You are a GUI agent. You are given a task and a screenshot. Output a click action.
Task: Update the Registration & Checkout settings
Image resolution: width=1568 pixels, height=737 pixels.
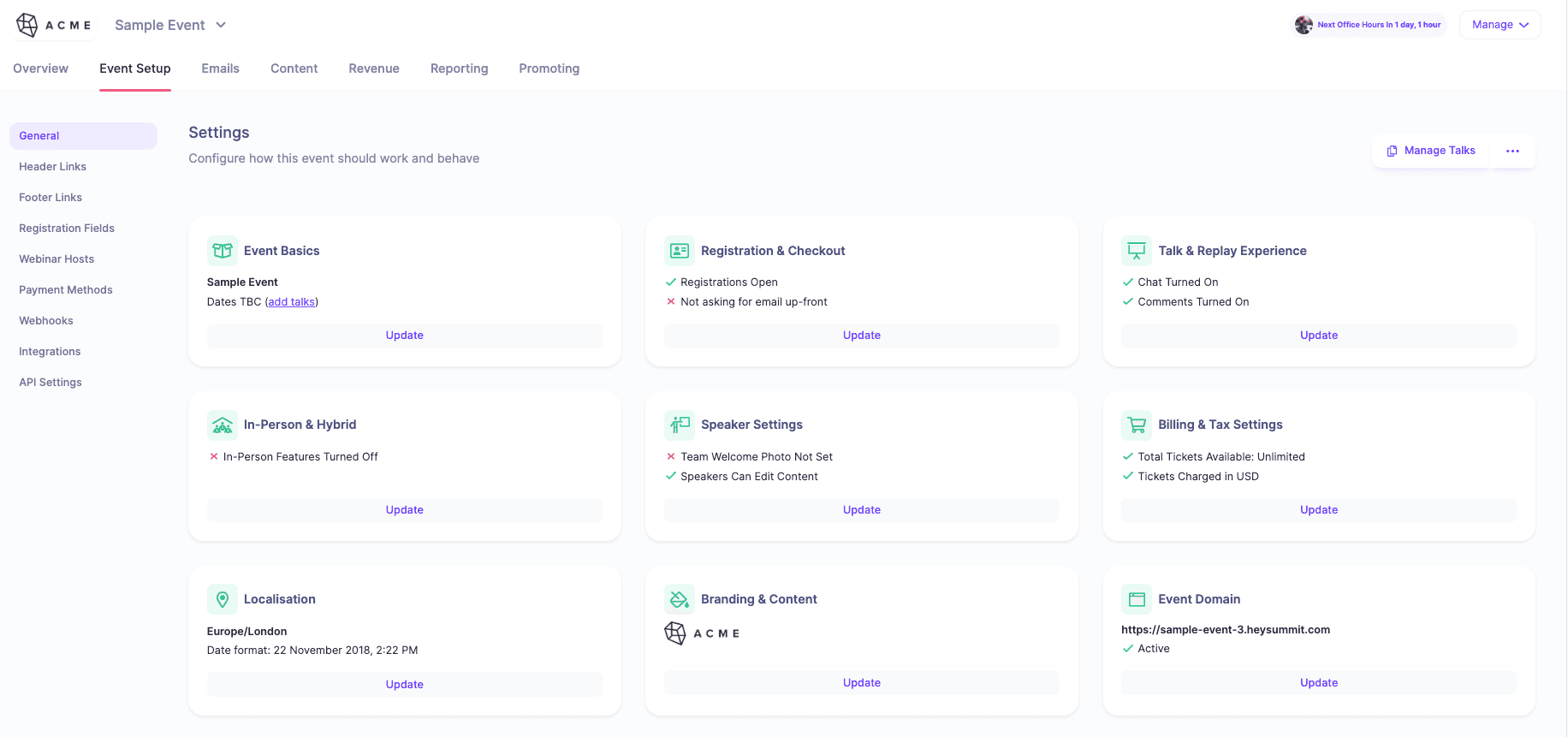click(x=861, y=336)
